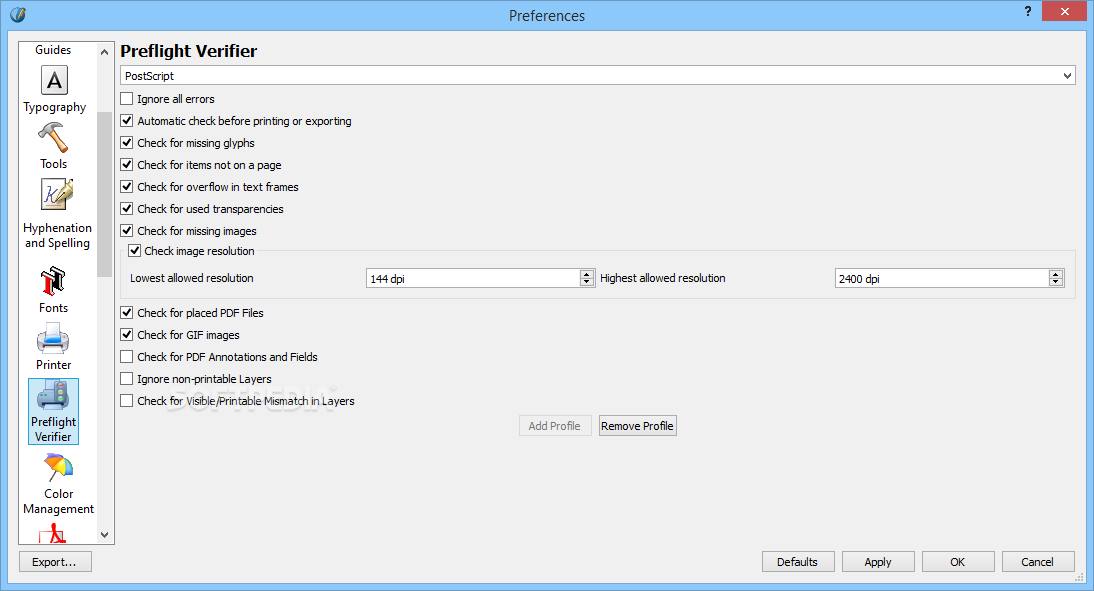1094x591 pixels.
Task: Close the Preferences window
Action: (x=1065, y=11)
